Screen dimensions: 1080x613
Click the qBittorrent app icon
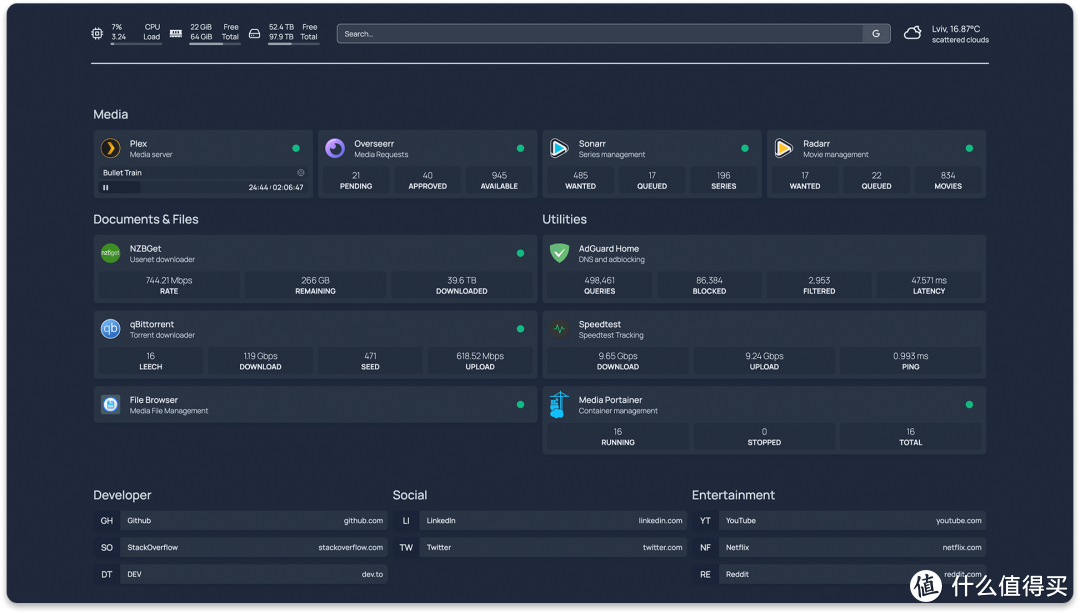click(x=110, y=329)
